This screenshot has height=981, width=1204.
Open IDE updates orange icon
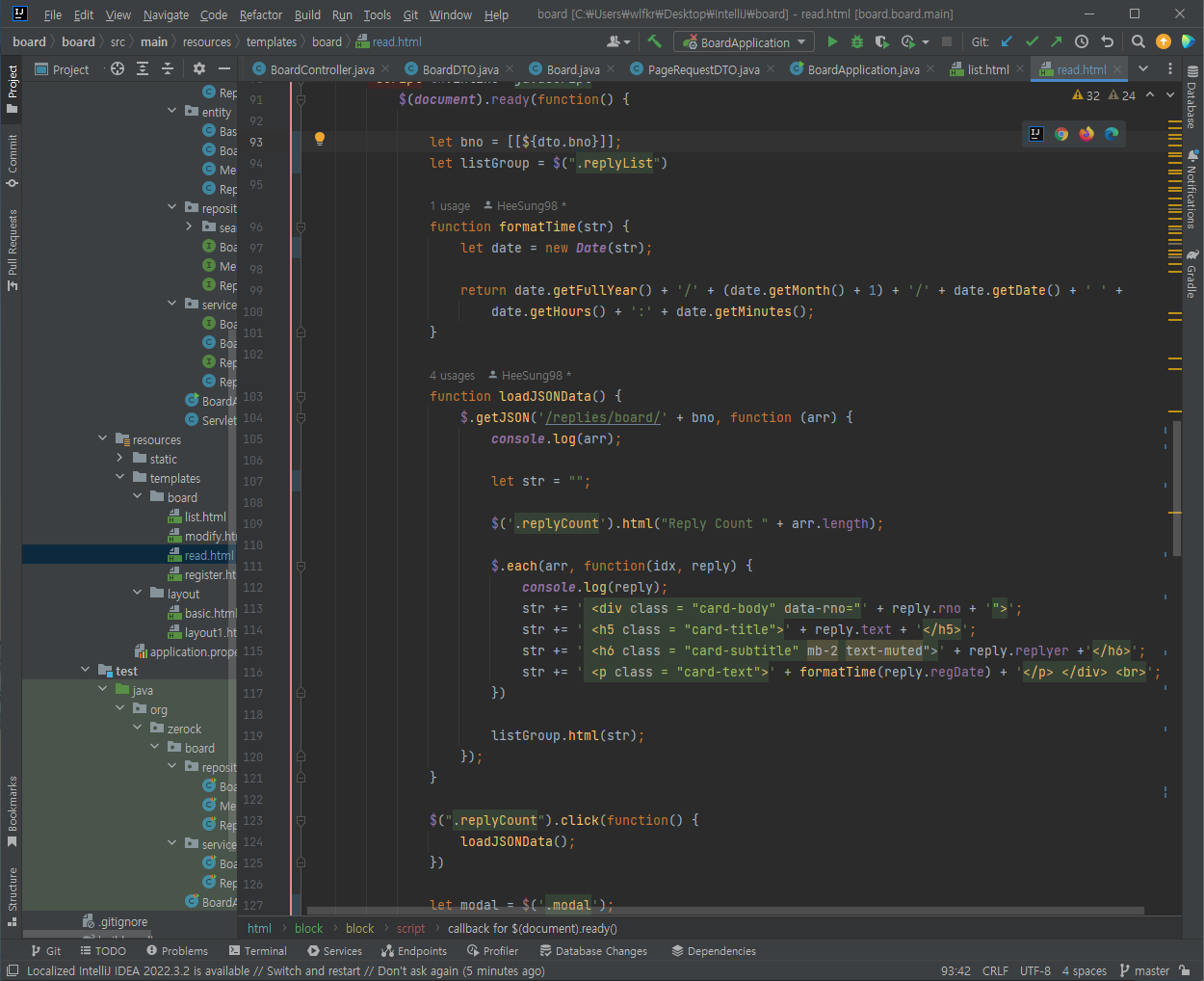click(1164, 41)
